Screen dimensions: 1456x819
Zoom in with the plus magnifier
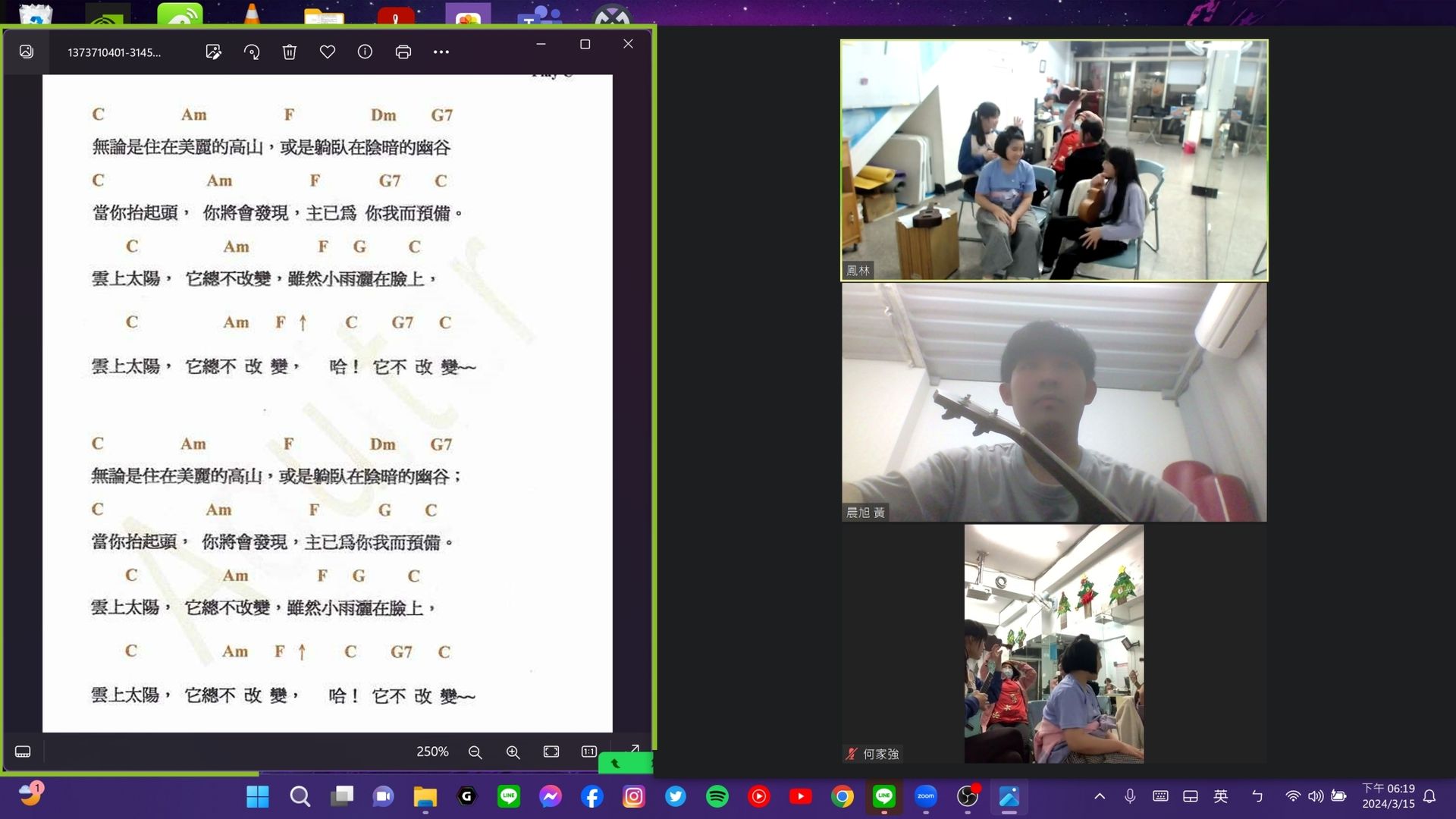513,752
